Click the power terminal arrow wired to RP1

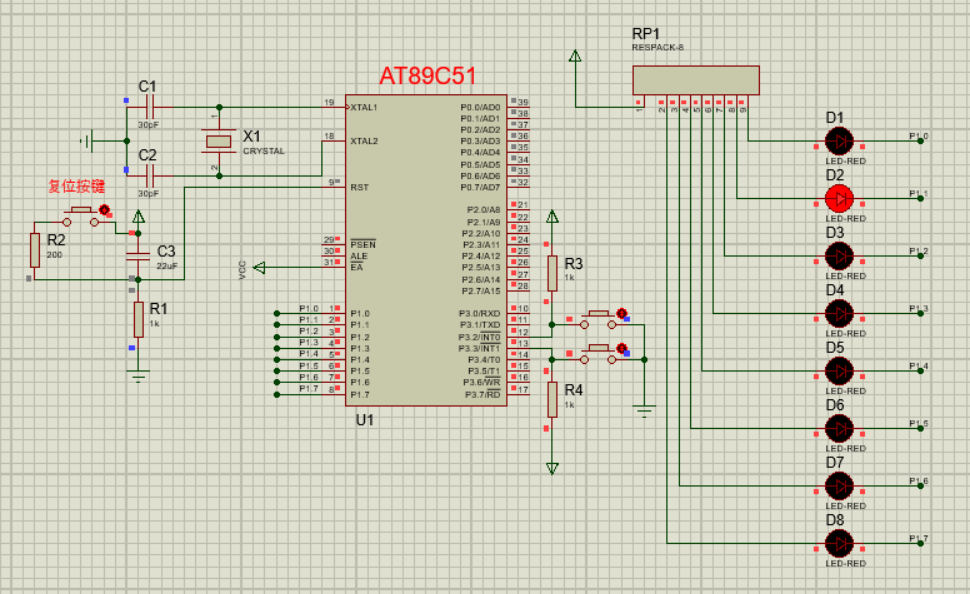pos(575,56)
